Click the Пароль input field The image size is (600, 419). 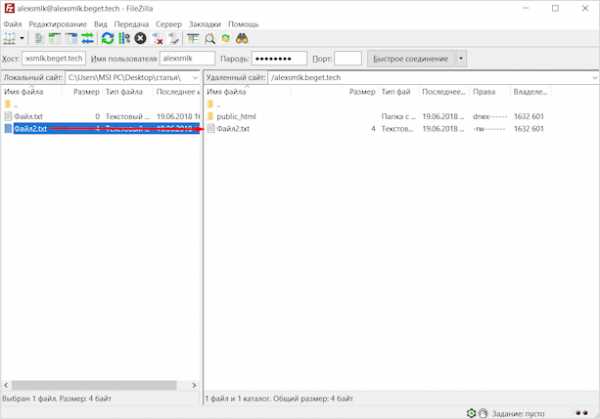coord(279,59)
